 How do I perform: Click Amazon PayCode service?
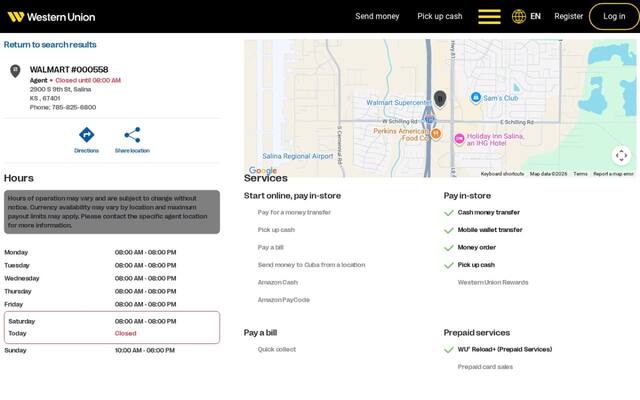click(x=283, y=300)
